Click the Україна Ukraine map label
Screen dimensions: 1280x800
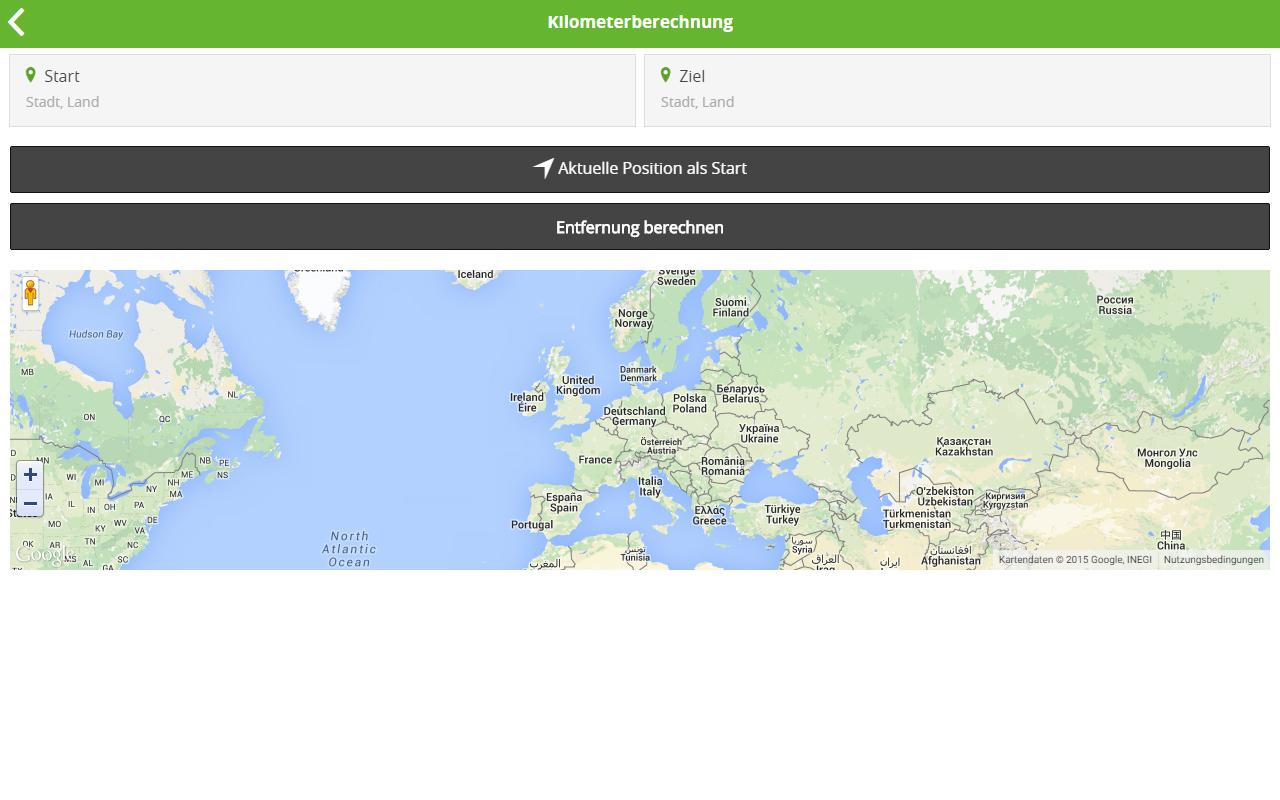[759, 433]
